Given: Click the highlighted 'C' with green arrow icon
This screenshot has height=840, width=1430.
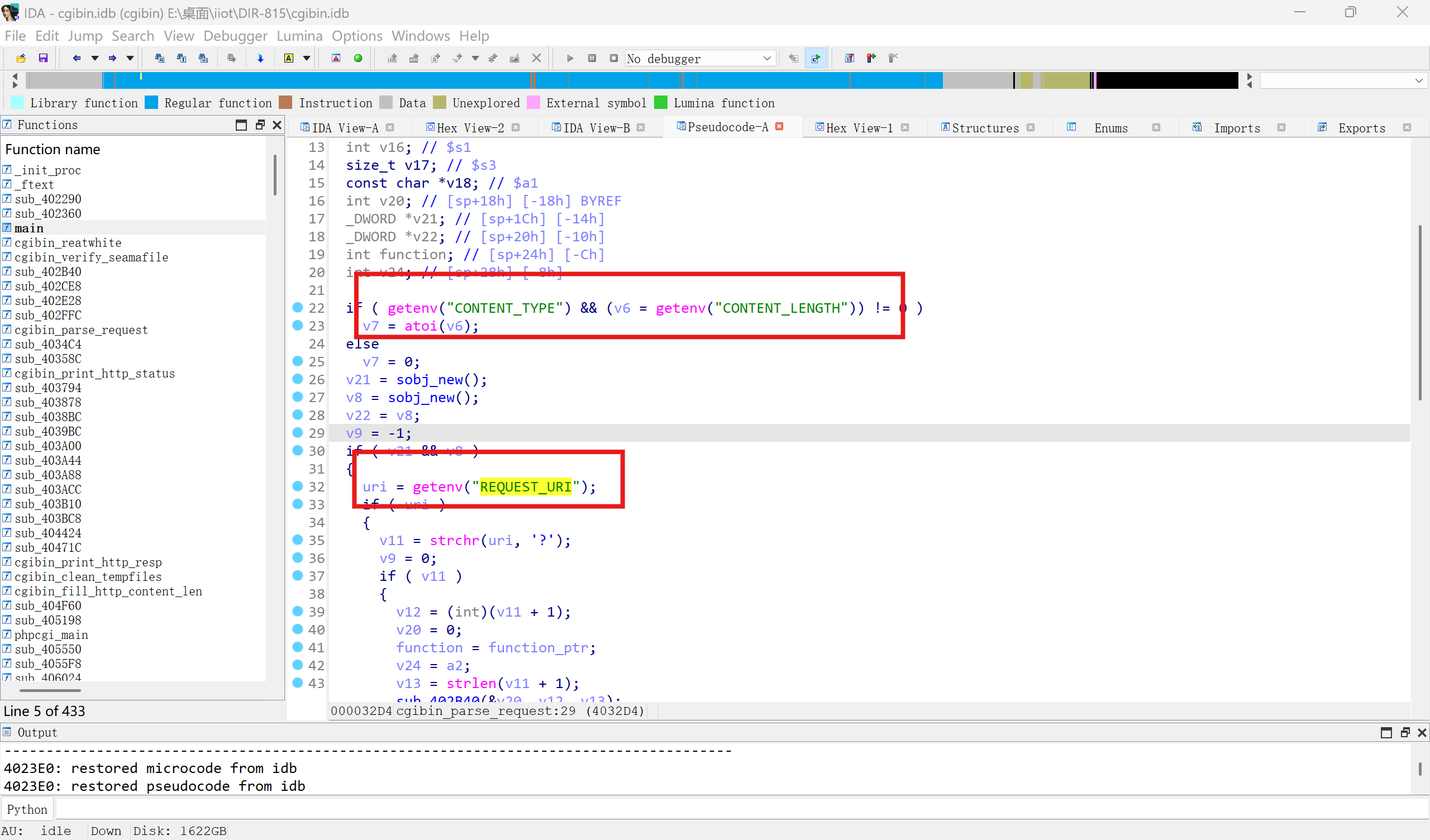Looking at the screenshot, I should [x=816, y=58].
